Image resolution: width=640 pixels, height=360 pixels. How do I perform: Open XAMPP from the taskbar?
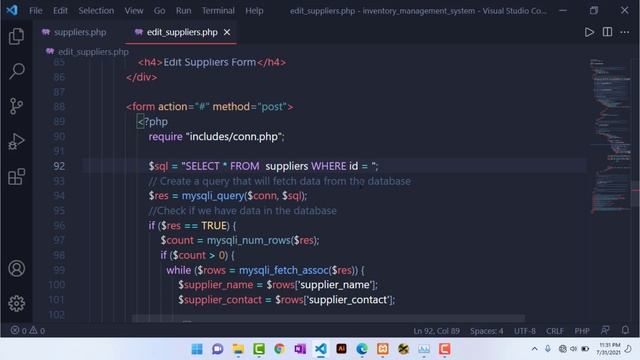pyautogui.click(x=382, y=349)
